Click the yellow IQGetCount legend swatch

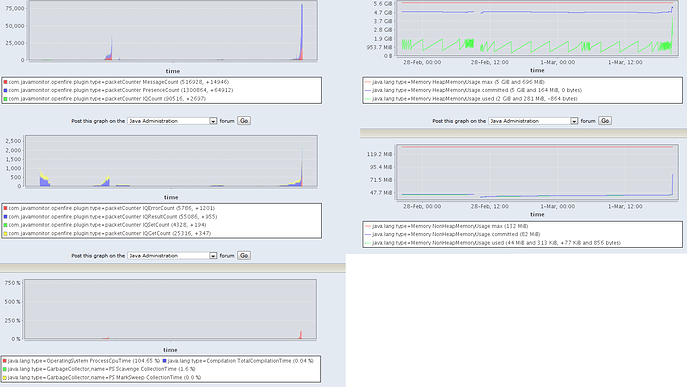(5, 234)
